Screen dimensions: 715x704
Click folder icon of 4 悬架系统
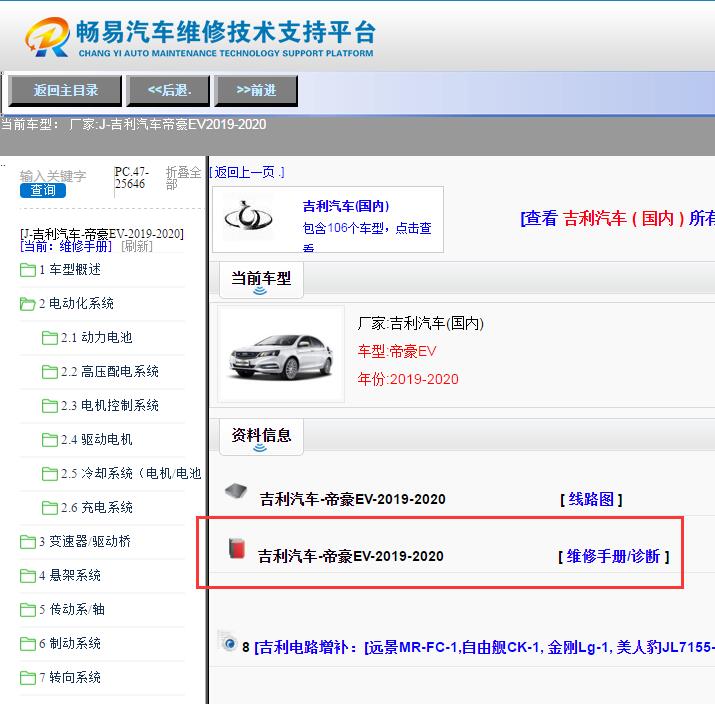pyautogui.click(x=28, y=576)
